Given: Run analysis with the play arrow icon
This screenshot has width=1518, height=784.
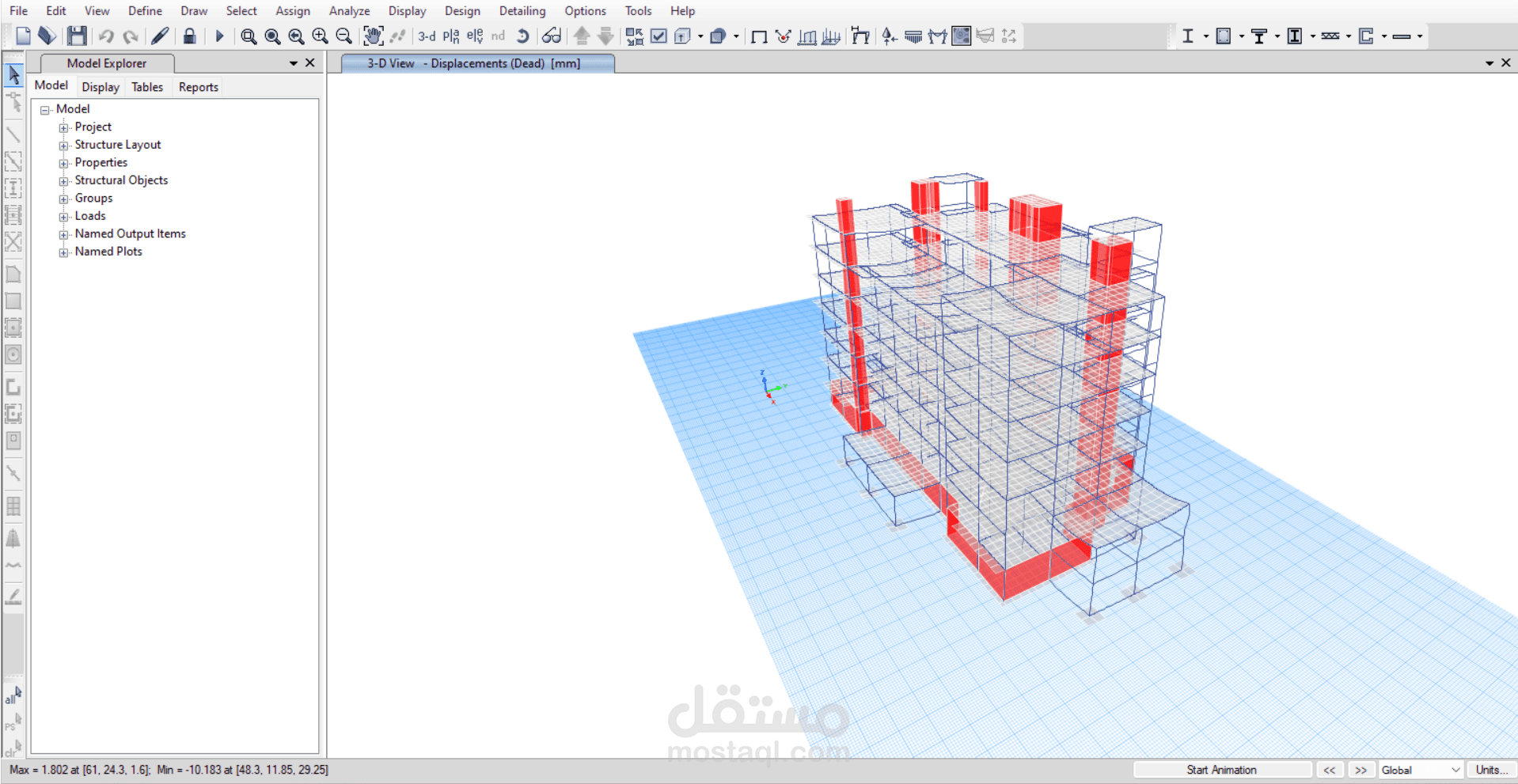Looking at the screenshot, I should 219,36.
